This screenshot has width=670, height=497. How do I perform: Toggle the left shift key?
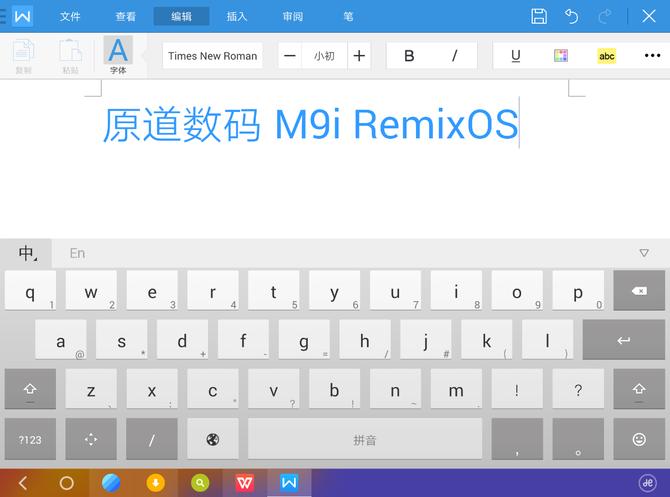click(x=30, y=389)
